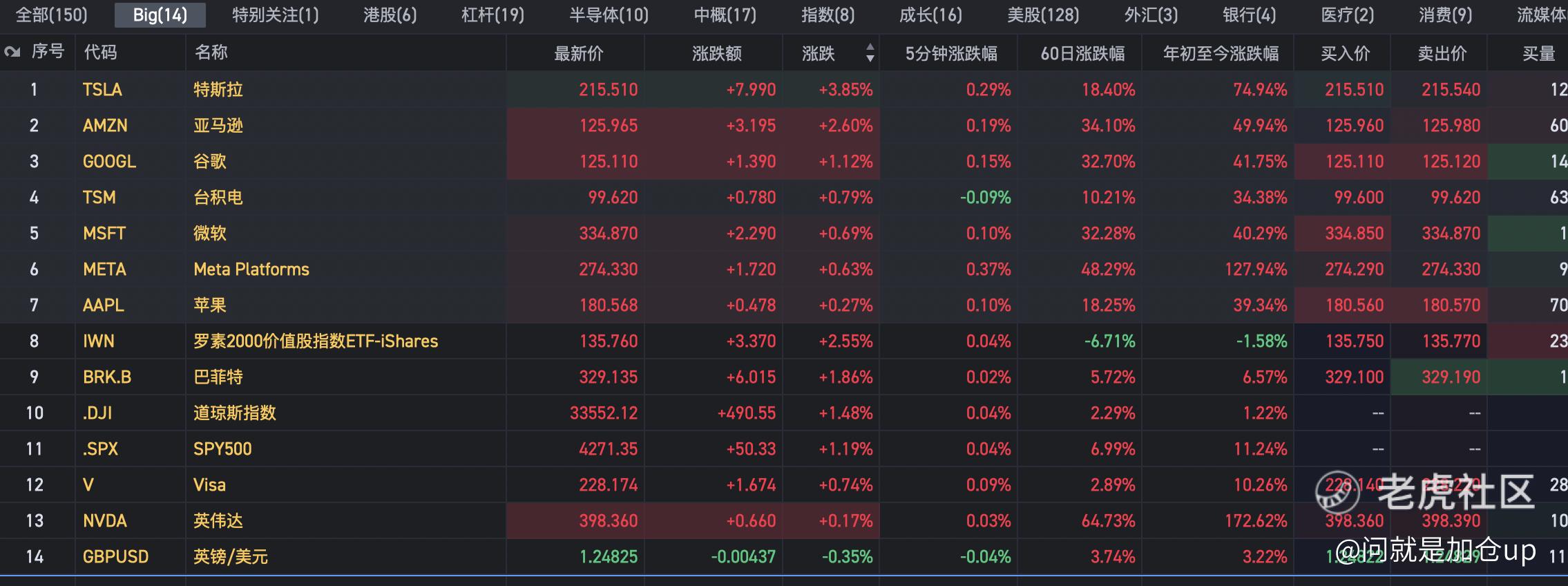Screen dimensions: 1568x586
Task: Click the 买入价 column header
Action: [1344, 53]
